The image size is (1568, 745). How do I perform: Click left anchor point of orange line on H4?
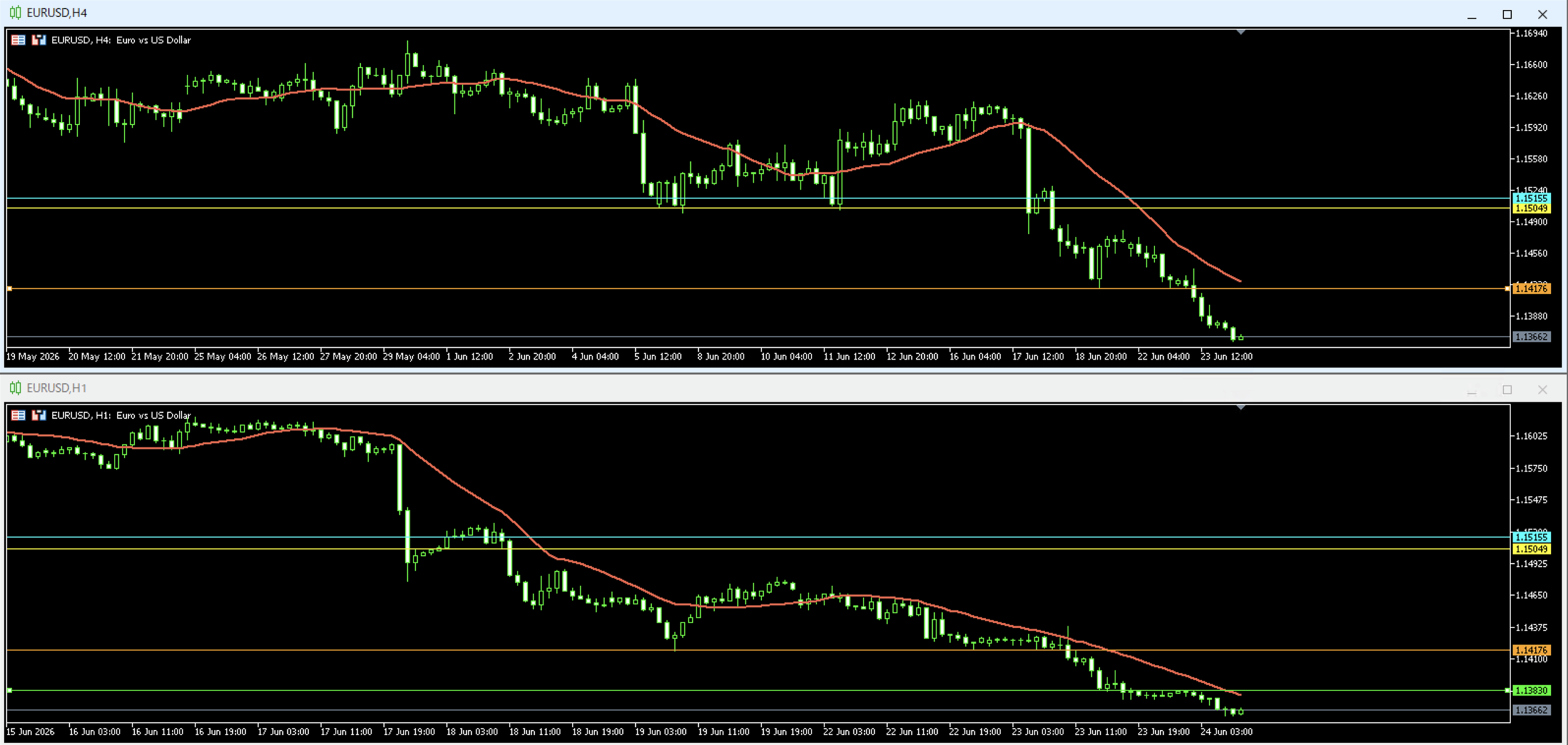coord(9,288)
